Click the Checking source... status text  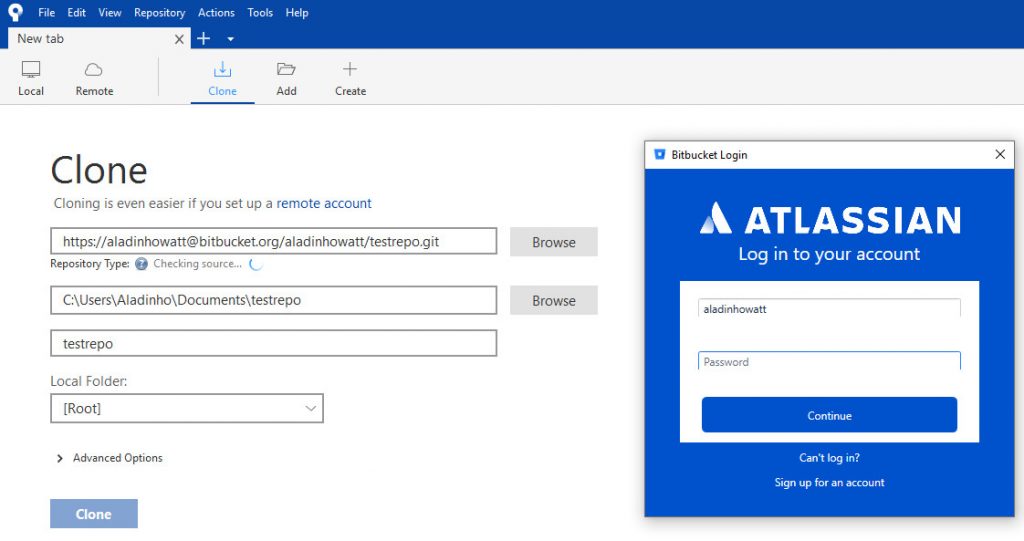[x=197, y=264]
